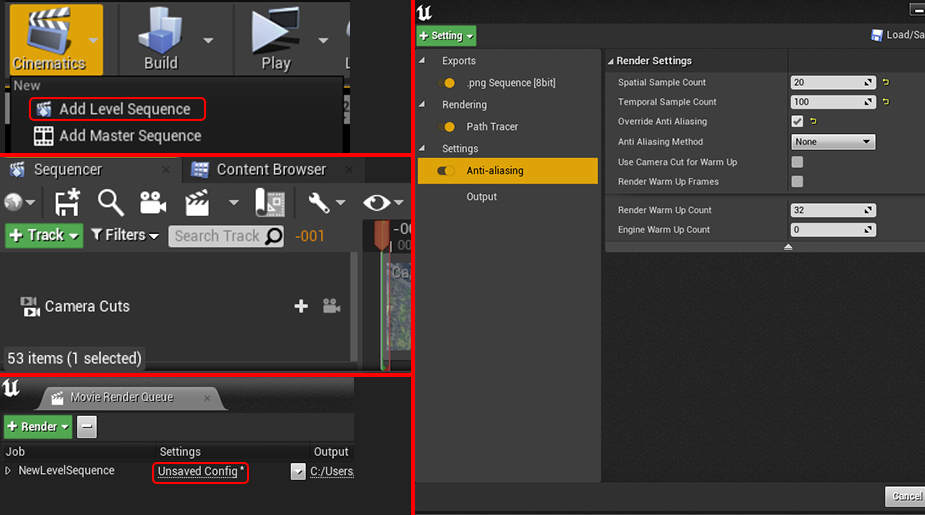The width and height of the screenshot is (925, 515).
Task: Enable Use Camera Cut for Warm Up
Action: [x=797, y=162]
